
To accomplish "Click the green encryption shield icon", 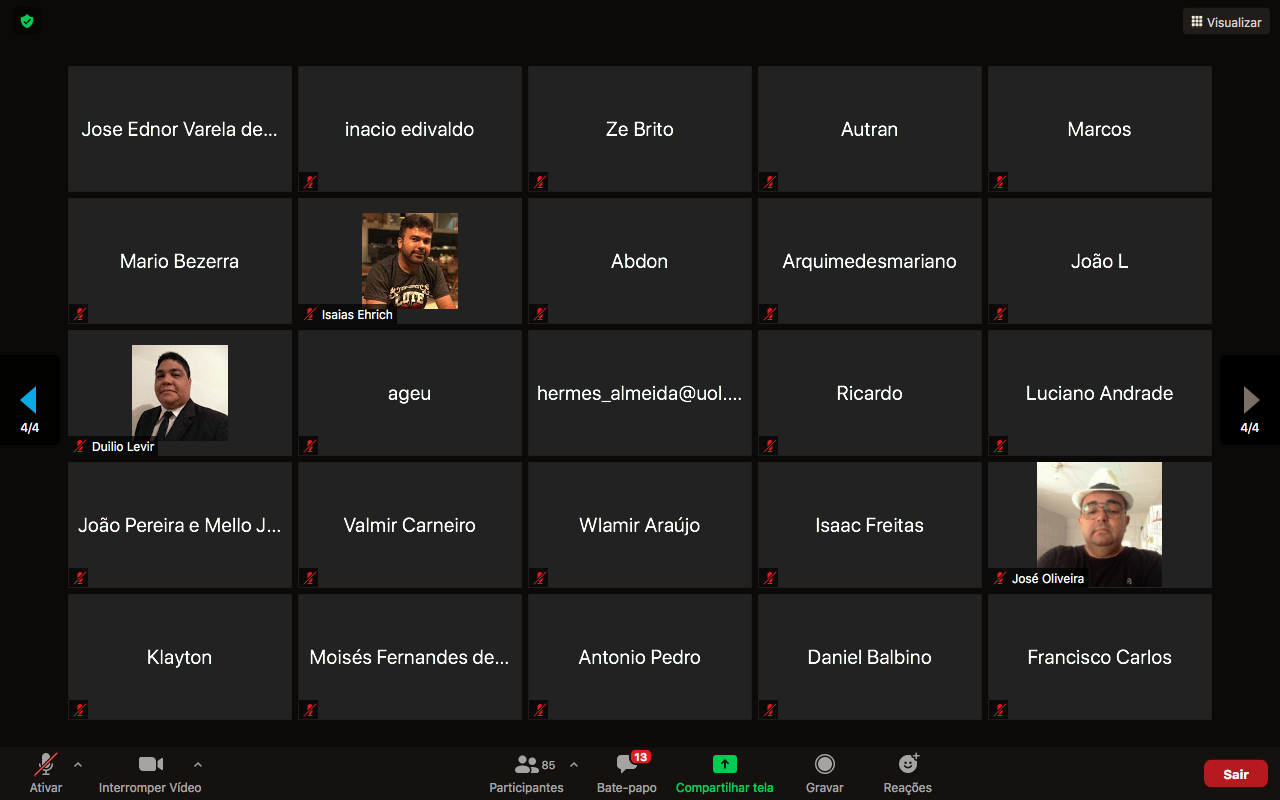I will coord(27,21).
